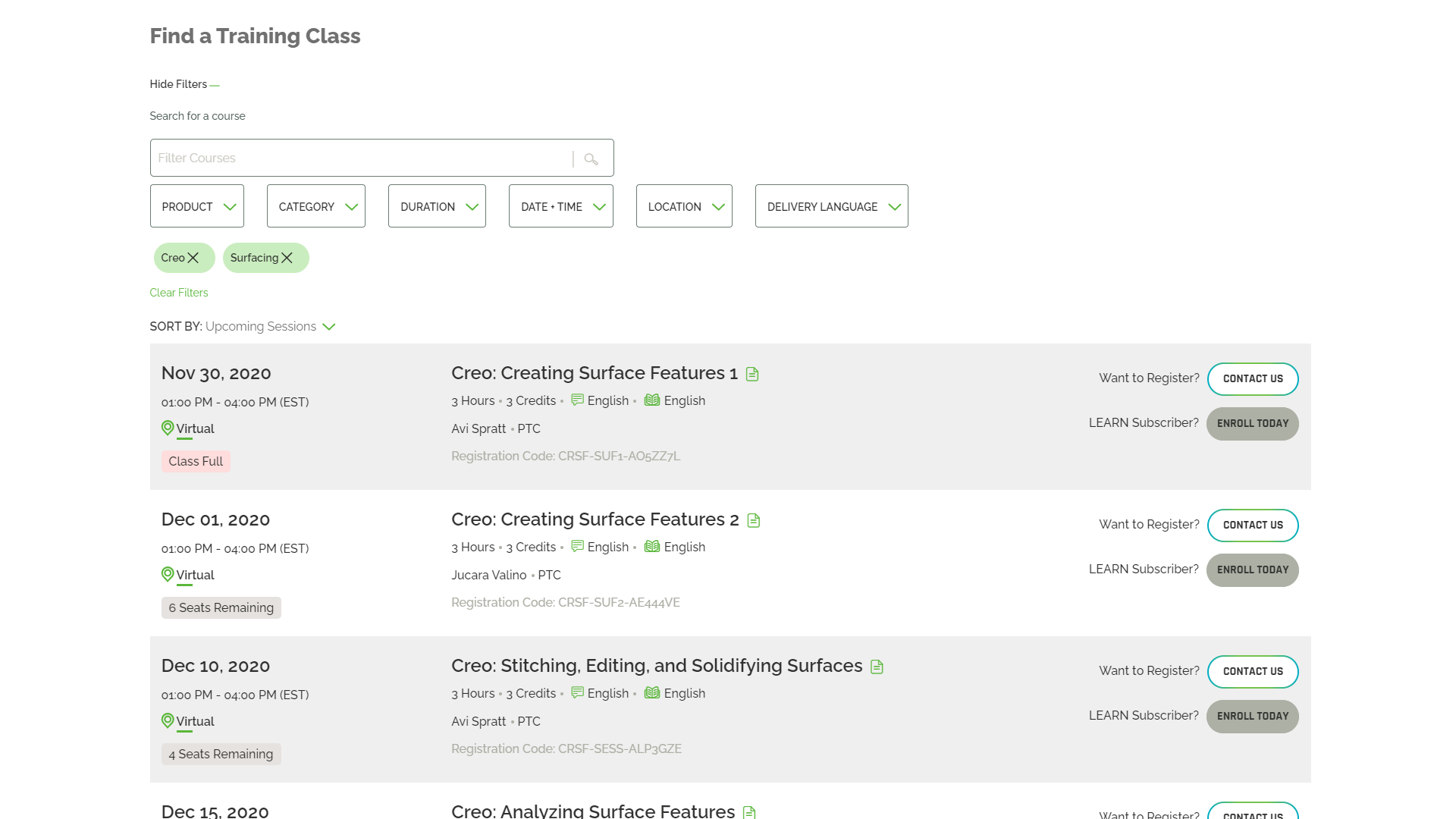Open the PRODUCT filter dropdown
This screenshot has height=819, width=1456.
(197, 206)
